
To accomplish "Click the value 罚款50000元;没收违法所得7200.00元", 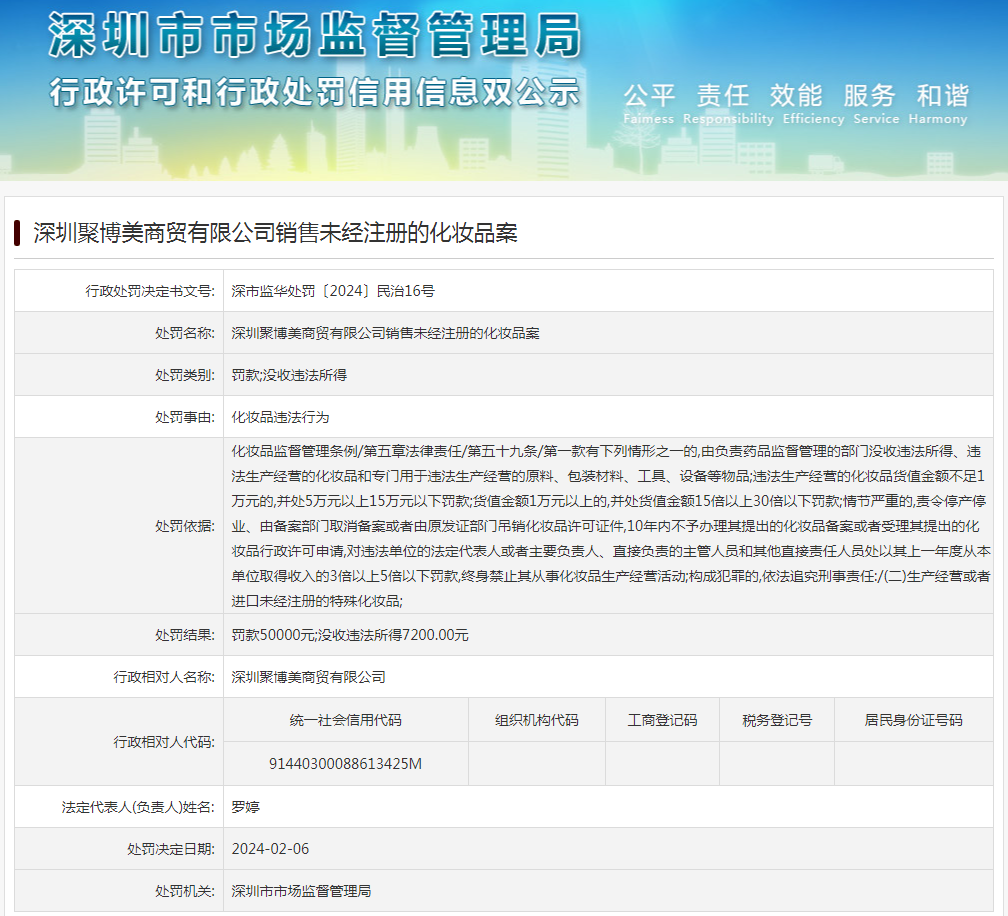I will point(350,635).
